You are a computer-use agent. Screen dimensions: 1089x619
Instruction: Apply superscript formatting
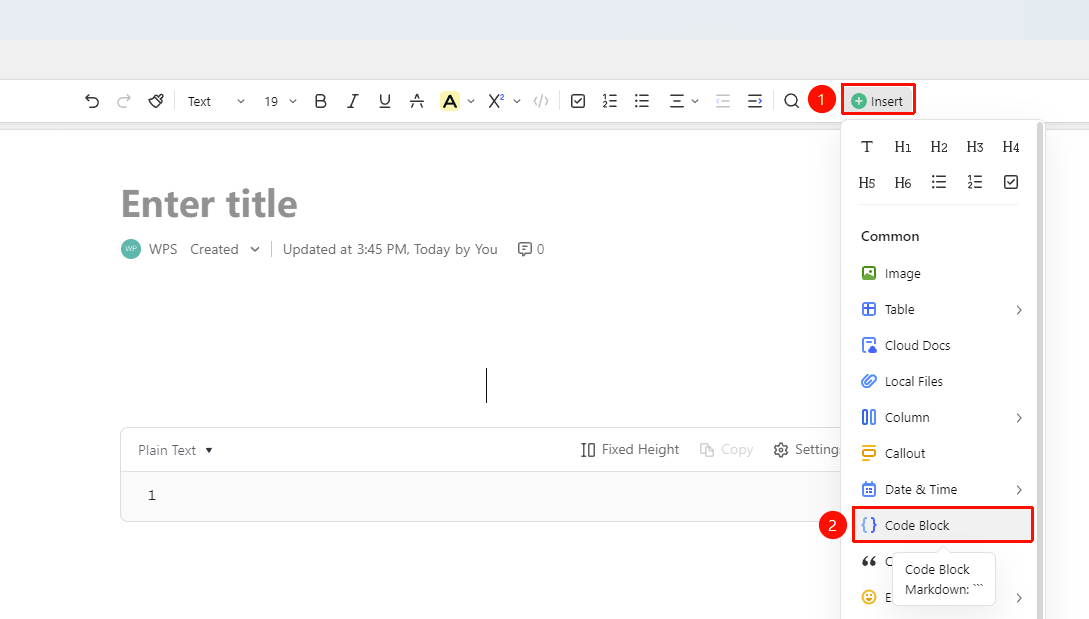coord(496,101)
